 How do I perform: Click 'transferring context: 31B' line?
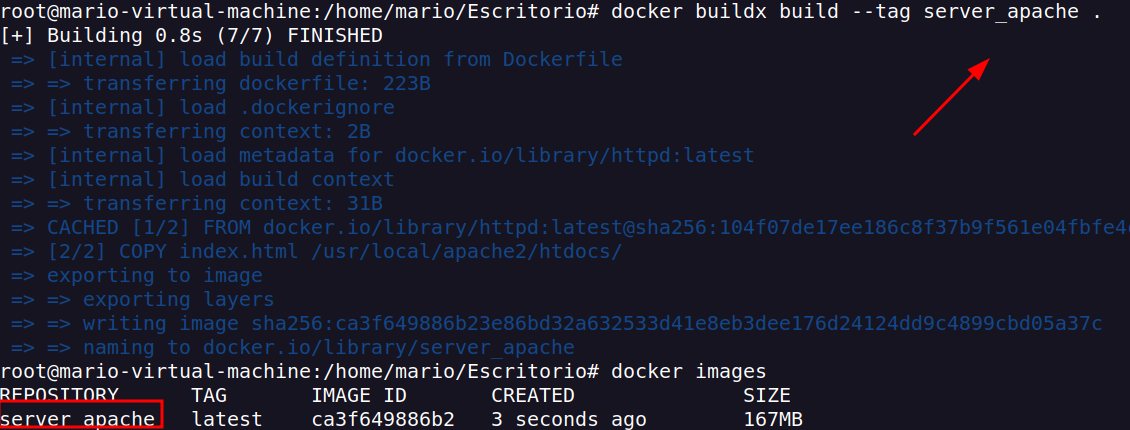point(197,204)
